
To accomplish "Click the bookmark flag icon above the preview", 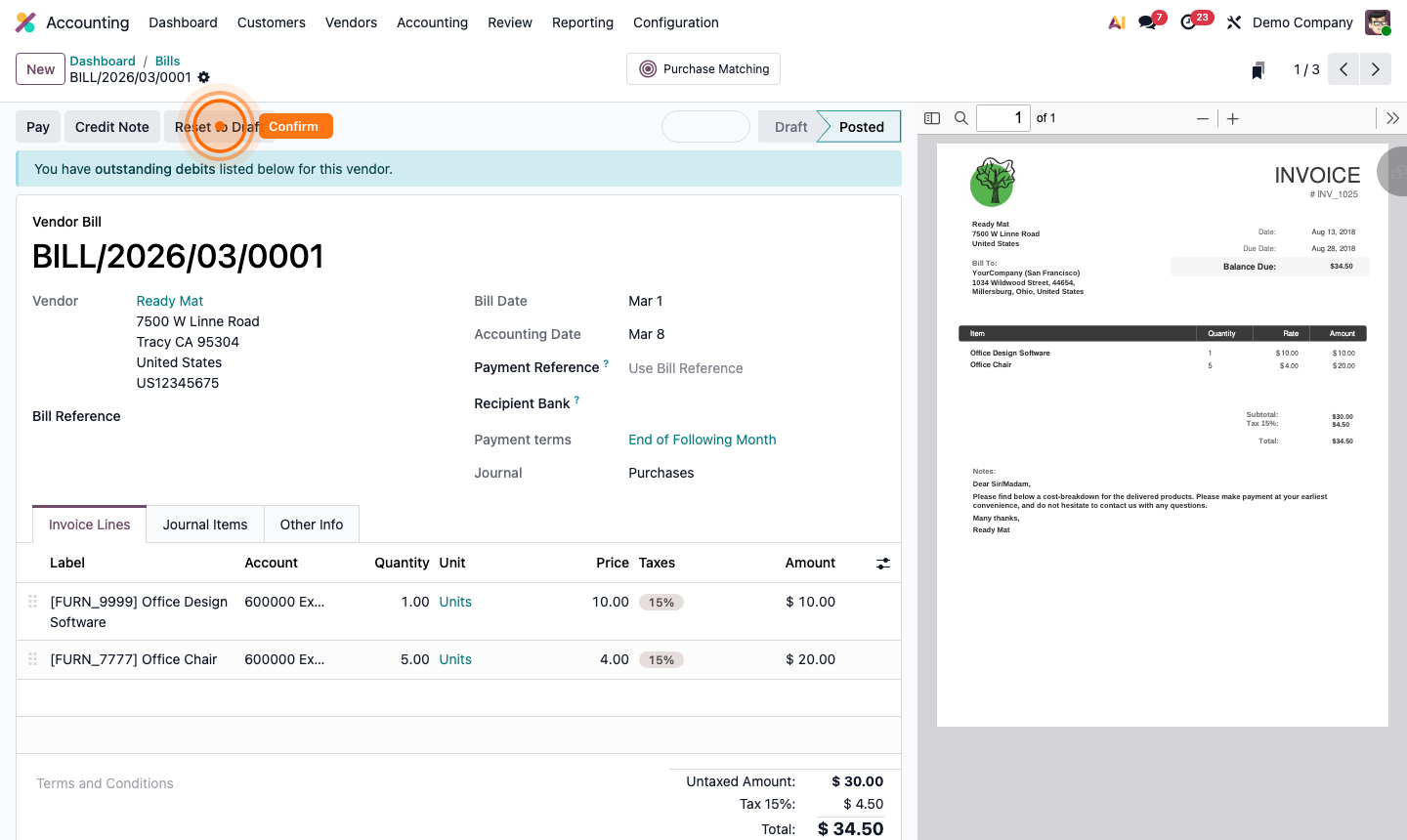I will (x=1258, y=69).
